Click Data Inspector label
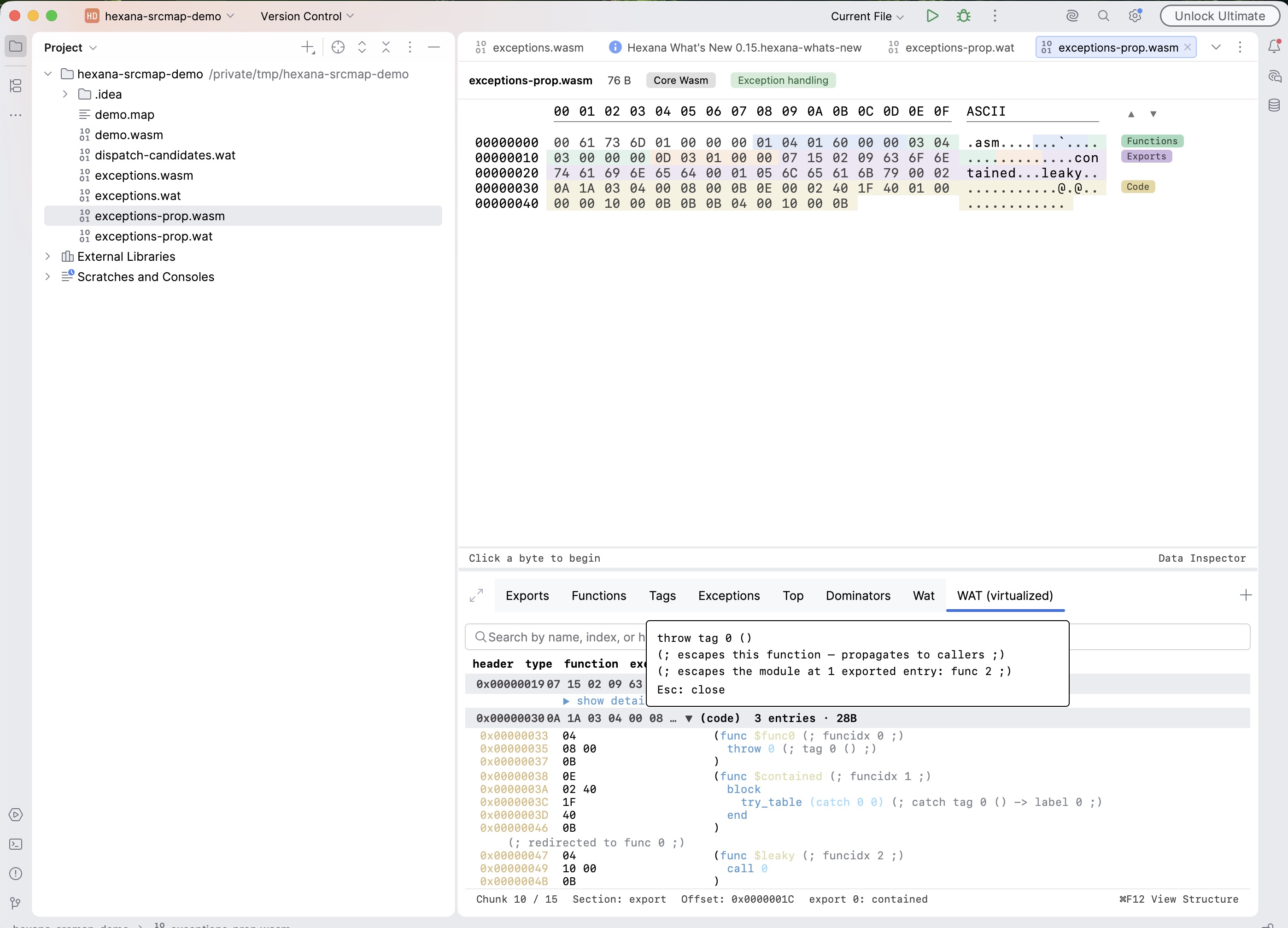Image resolution: width=1288 pixels, height=928 pixels. coord(1202,558)
